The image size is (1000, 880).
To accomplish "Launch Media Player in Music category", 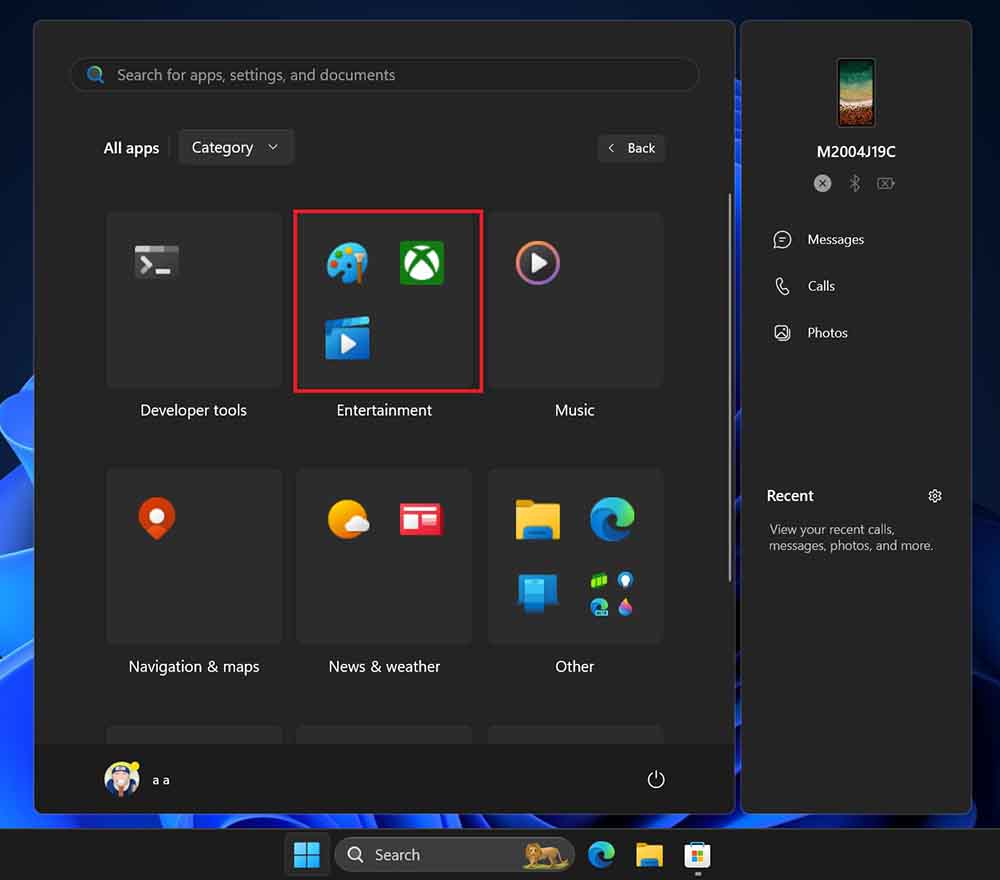I will point(538,262).
